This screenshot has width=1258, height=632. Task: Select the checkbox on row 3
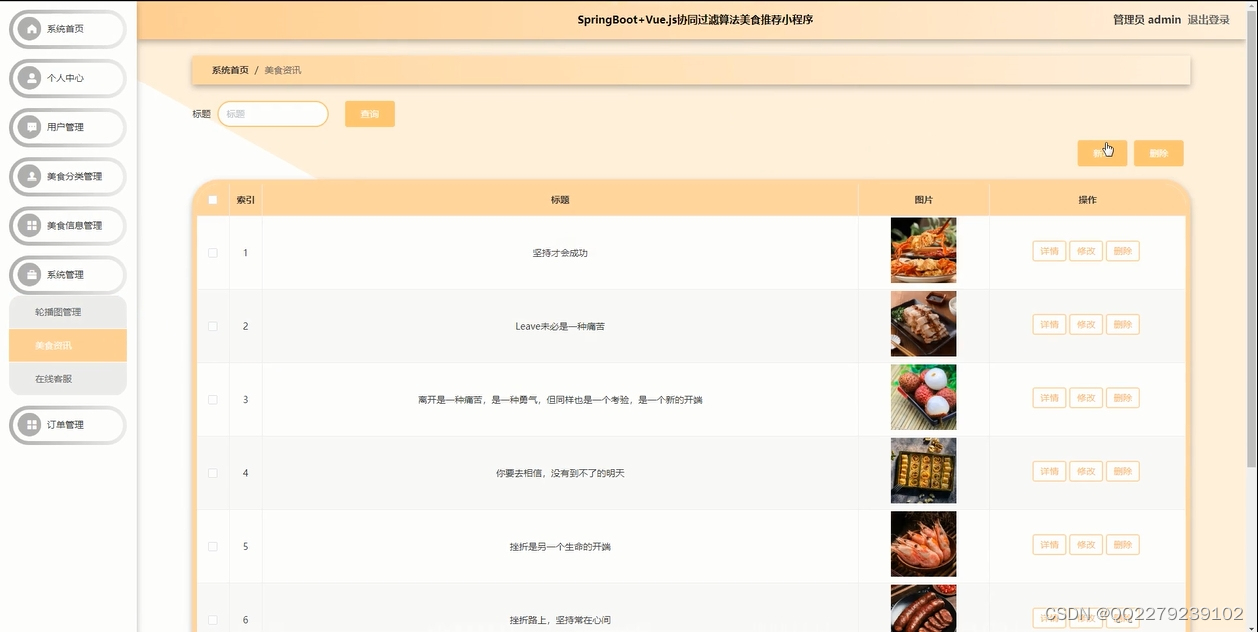tap(212, 398)
